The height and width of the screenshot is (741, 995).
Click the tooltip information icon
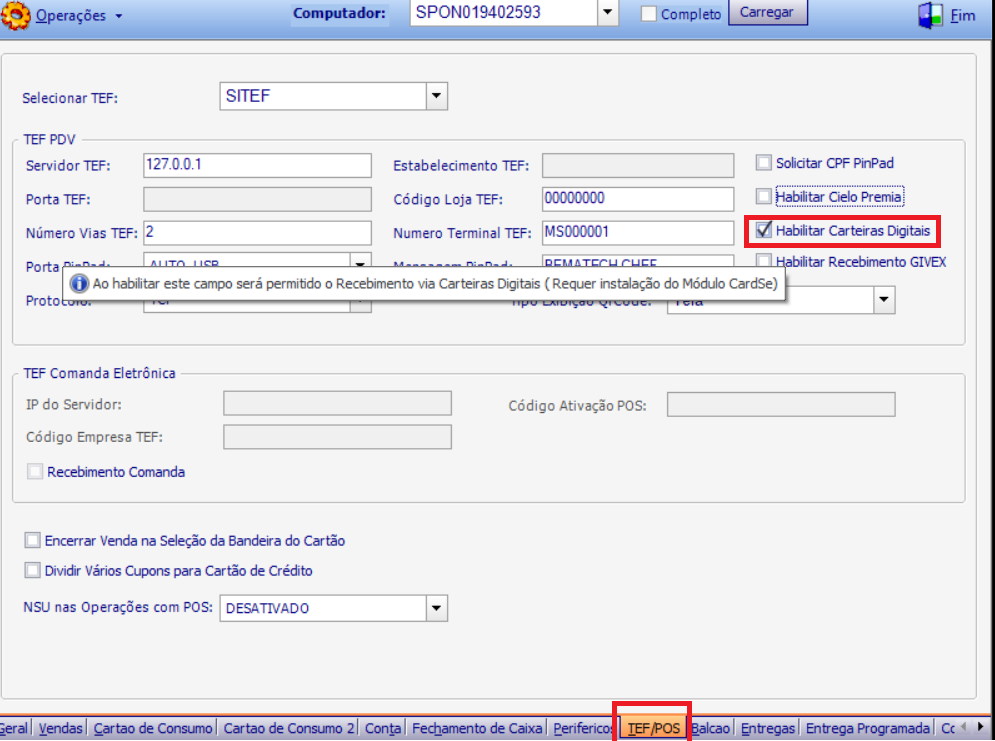[x=79, y=284]
